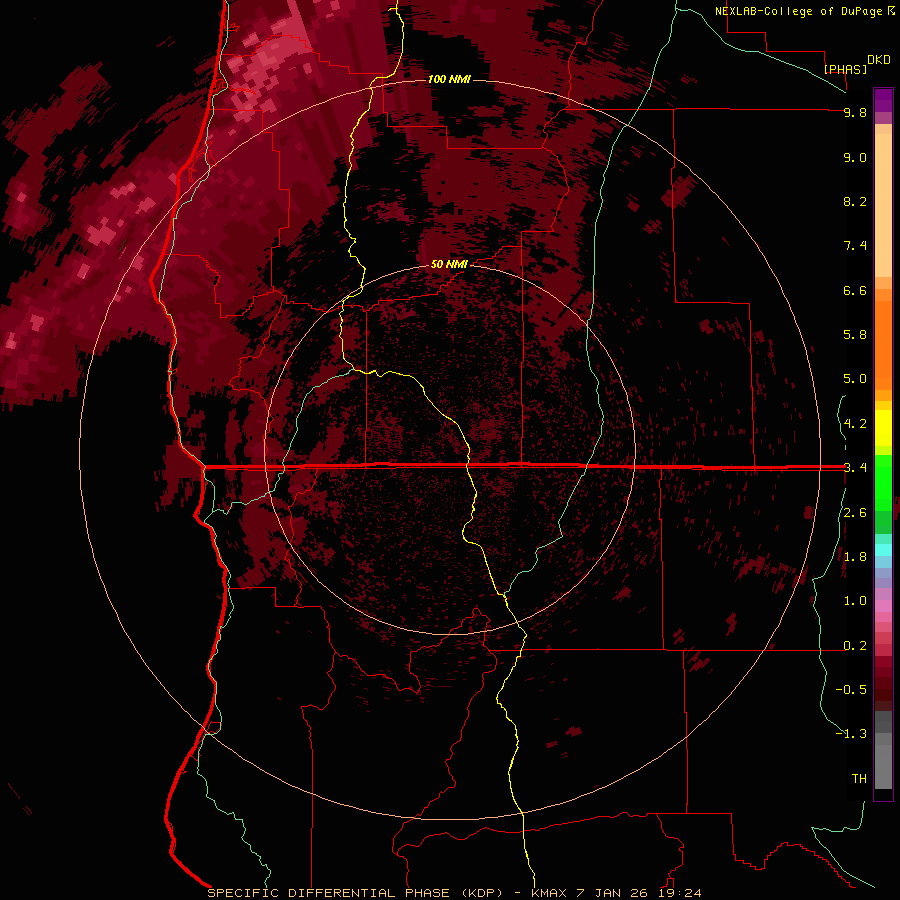Click the DKD label above the color bar
The height and width of the screenshot is (900, 900).
pos(879,60)
